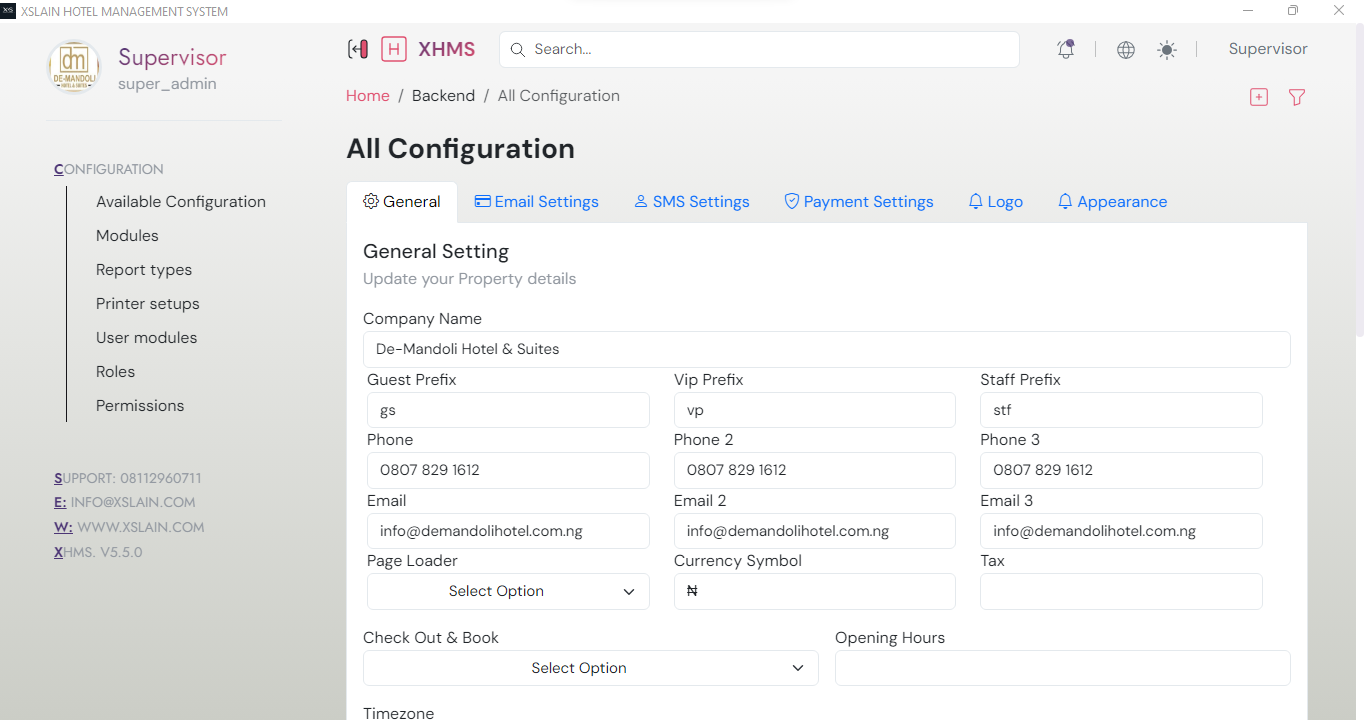Viewport: 1364px width, 720px height.
Task: Open Printer setups in sidebar
Action: click(x=148, y=304)
